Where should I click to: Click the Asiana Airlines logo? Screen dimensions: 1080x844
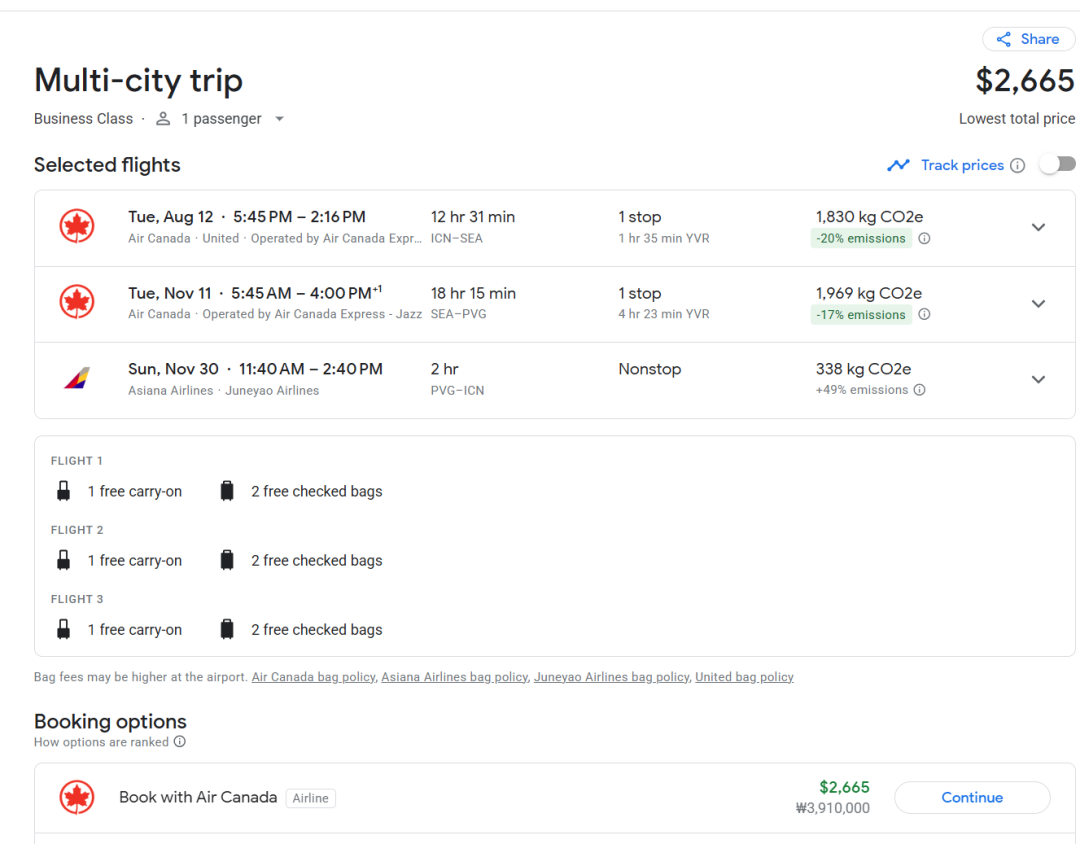[76, 378]
